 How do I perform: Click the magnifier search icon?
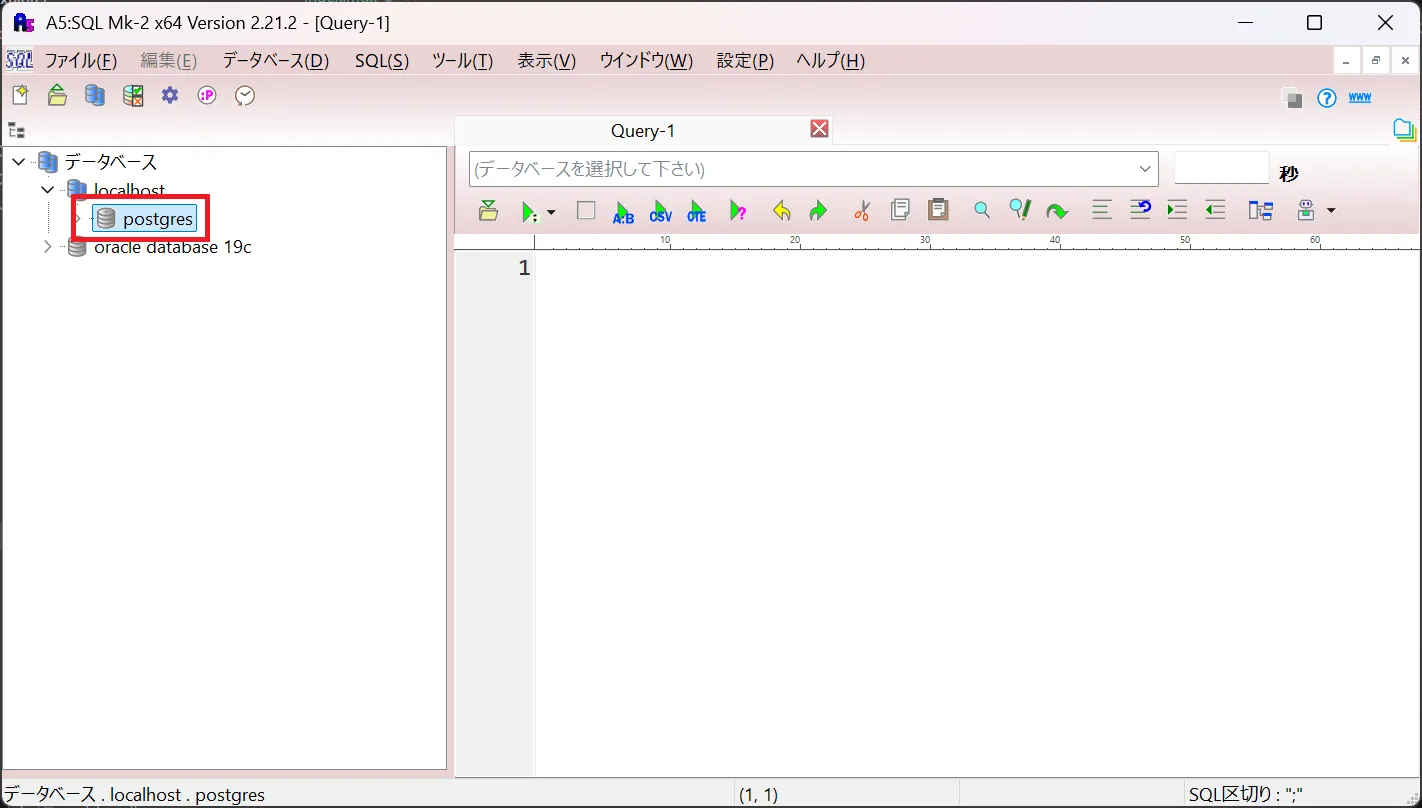982,210
